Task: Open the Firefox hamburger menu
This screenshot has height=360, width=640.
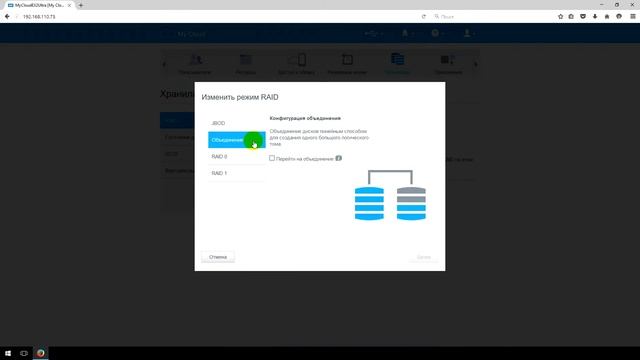Action: pos(633,17)
